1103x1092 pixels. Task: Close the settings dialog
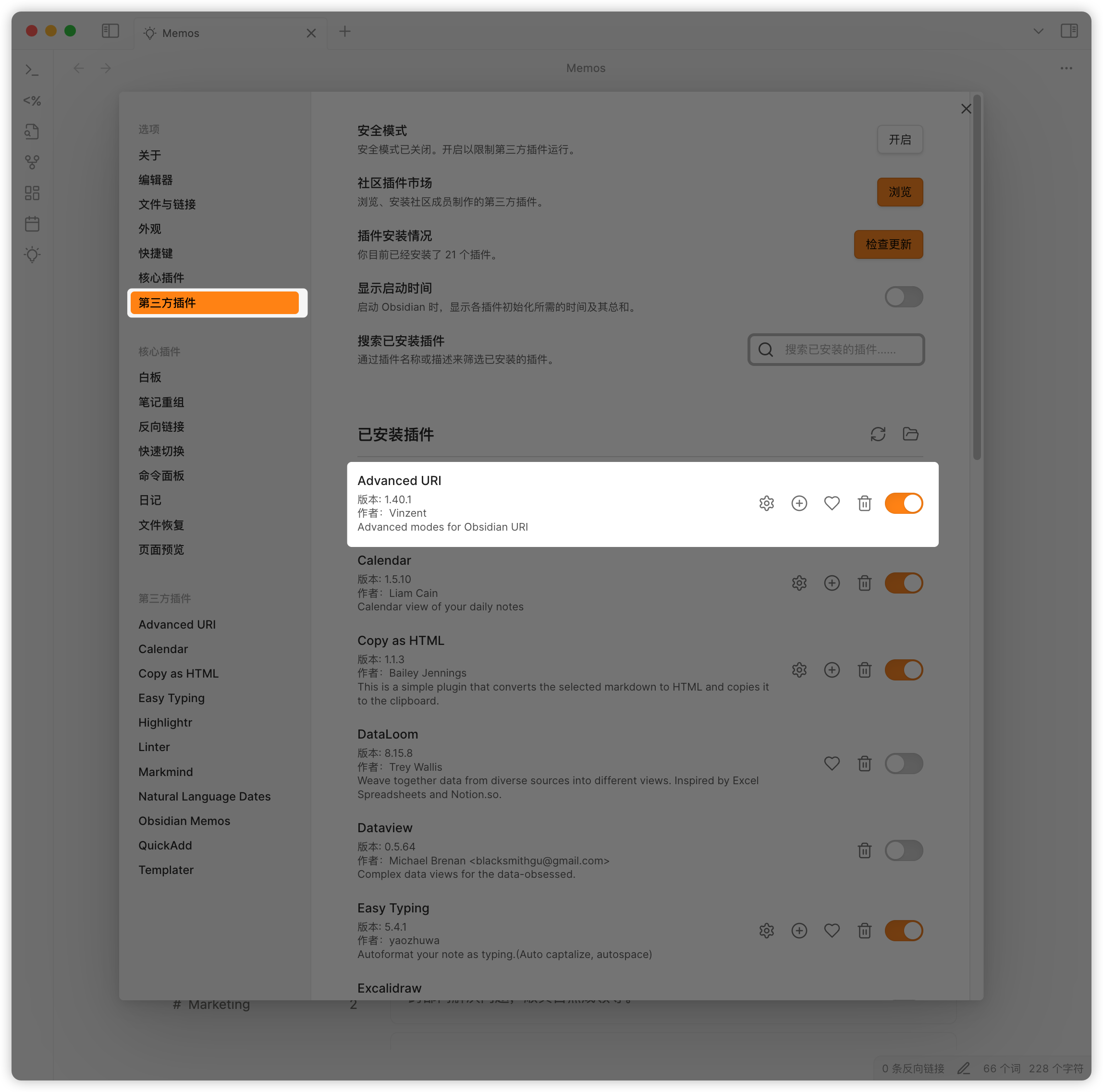966,109
